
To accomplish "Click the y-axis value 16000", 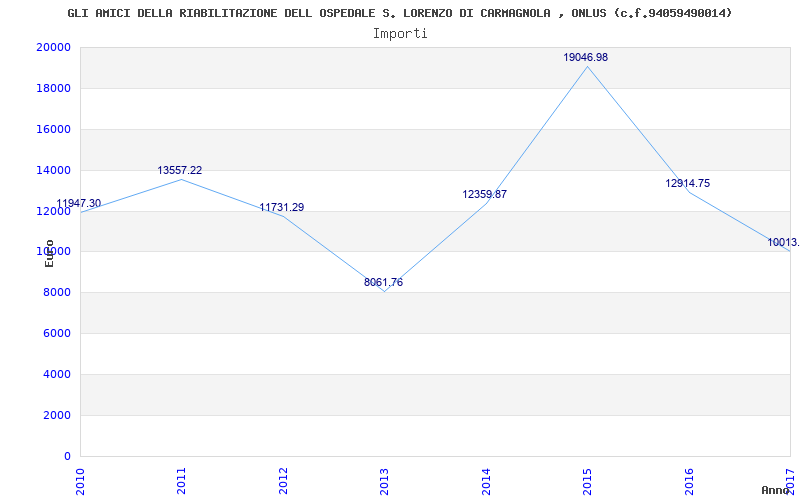I will click(54, 130).
